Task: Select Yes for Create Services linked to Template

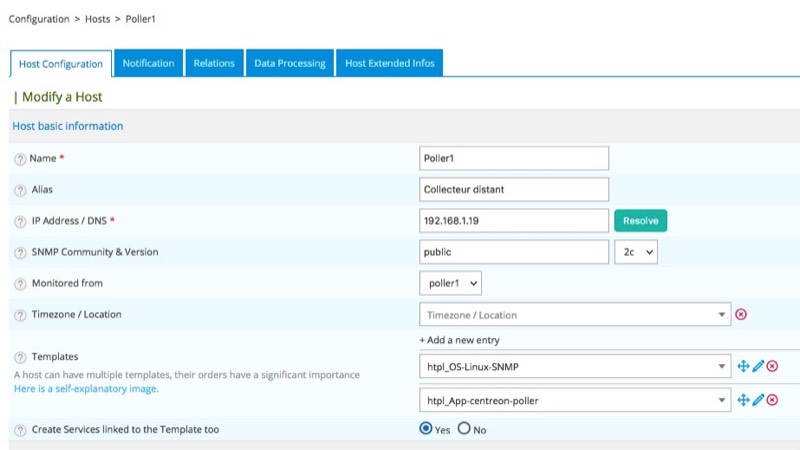Action: pyautogui.click(x=426, y=429)
